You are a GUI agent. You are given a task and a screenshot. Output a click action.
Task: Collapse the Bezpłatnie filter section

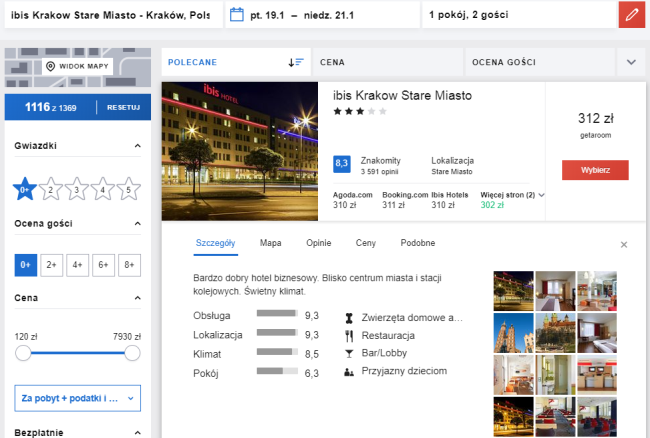click(x=138, y=433)
